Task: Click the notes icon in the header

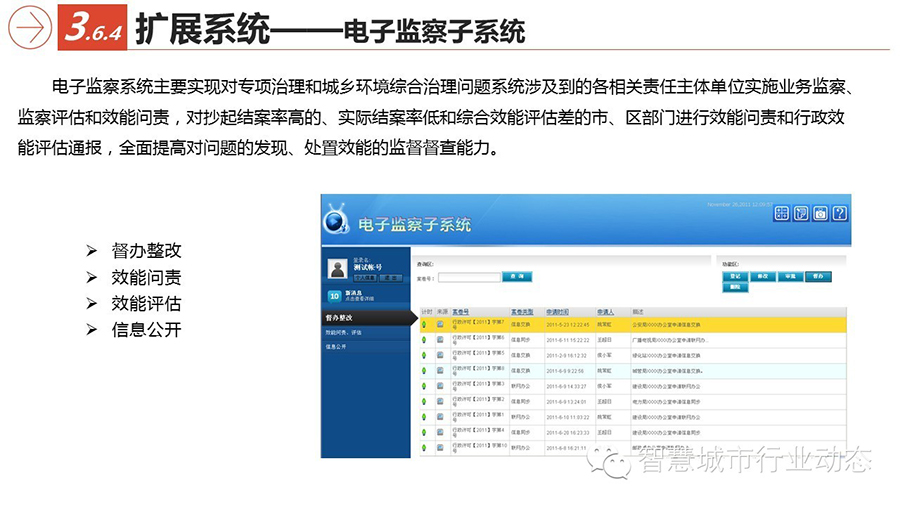Action: pos(801,213)
